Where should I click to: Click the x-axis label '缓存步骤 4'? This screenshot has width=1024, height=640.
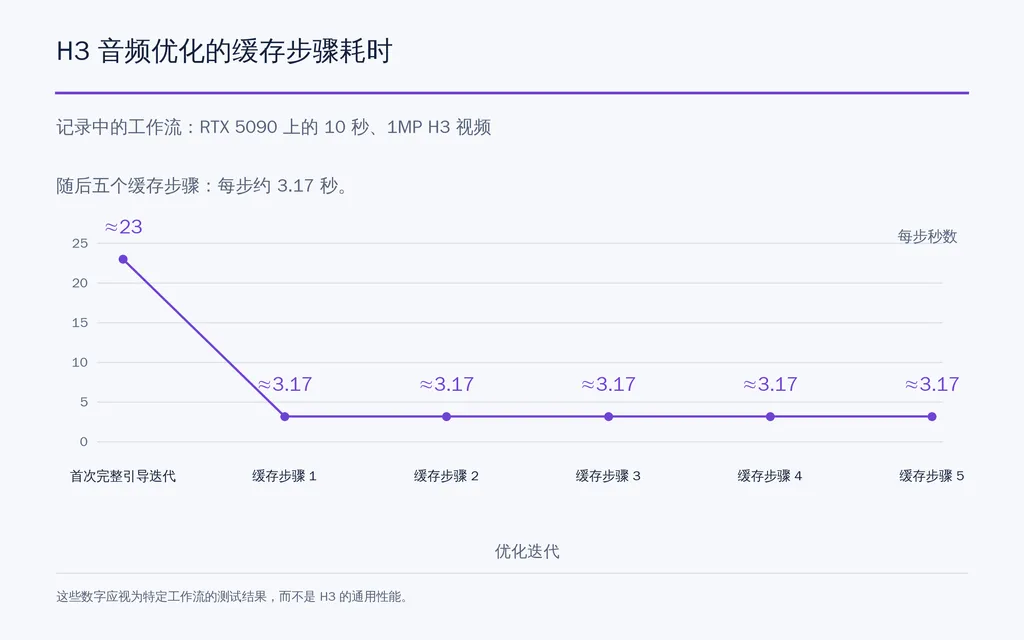(771, 476)
